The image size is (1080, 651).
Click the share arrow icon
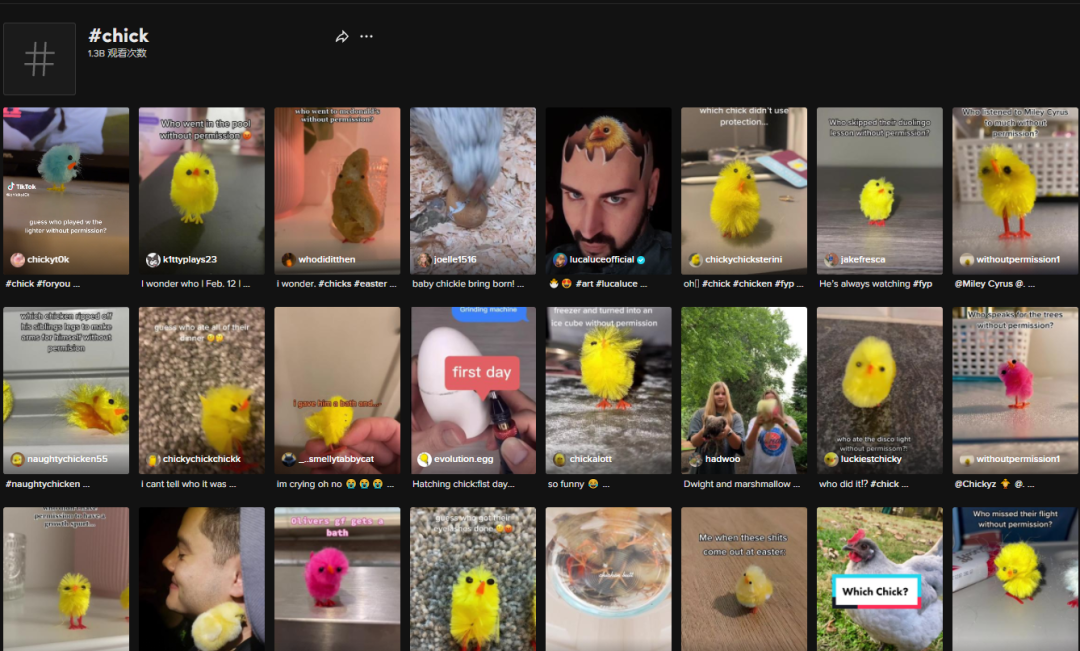(342, 37)
